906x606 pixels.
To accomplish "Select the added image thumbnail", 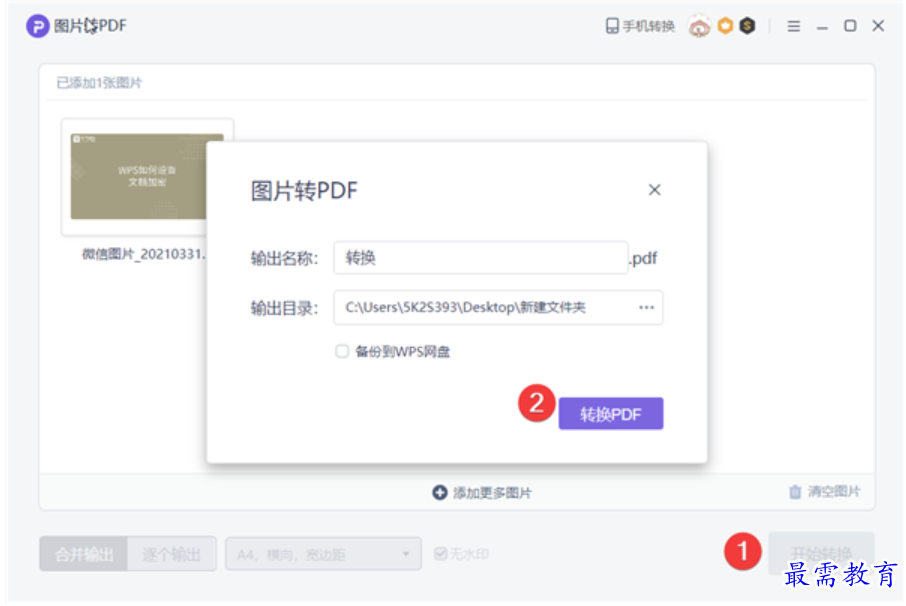I will point(147,177).
